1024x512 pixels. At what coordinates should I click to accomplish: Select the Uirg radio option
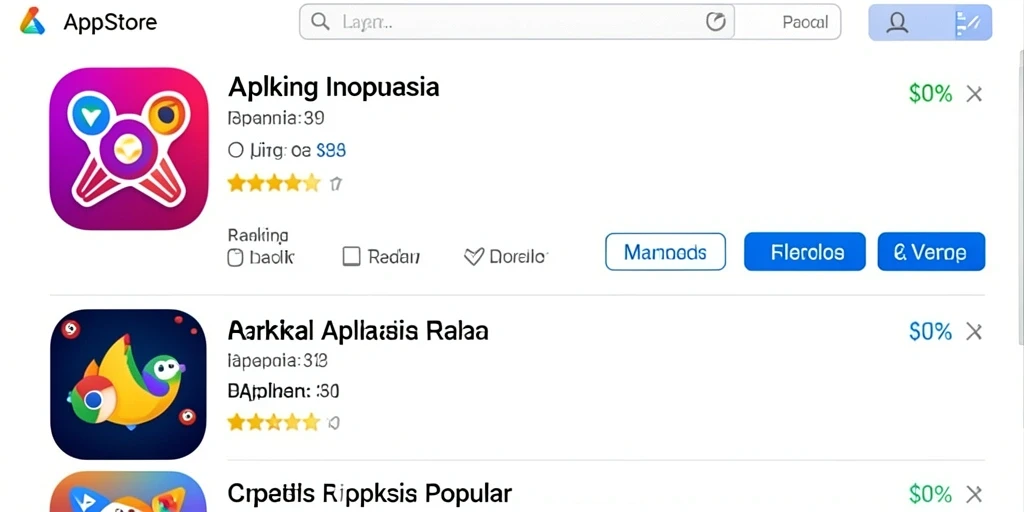click(x=236, y=151)
